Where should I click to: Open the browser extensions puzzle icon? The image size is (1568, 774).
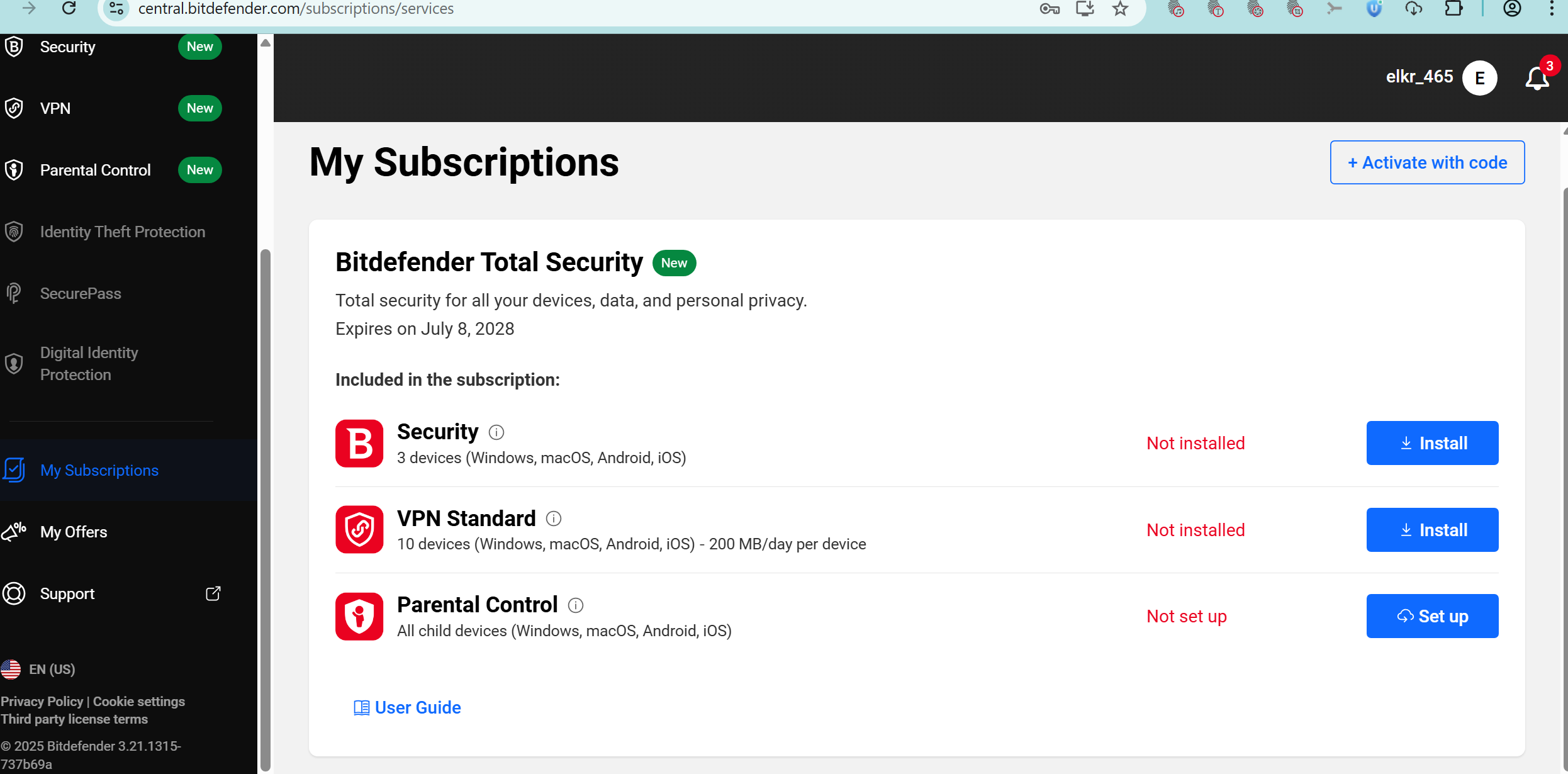[x=1453, y=9]
